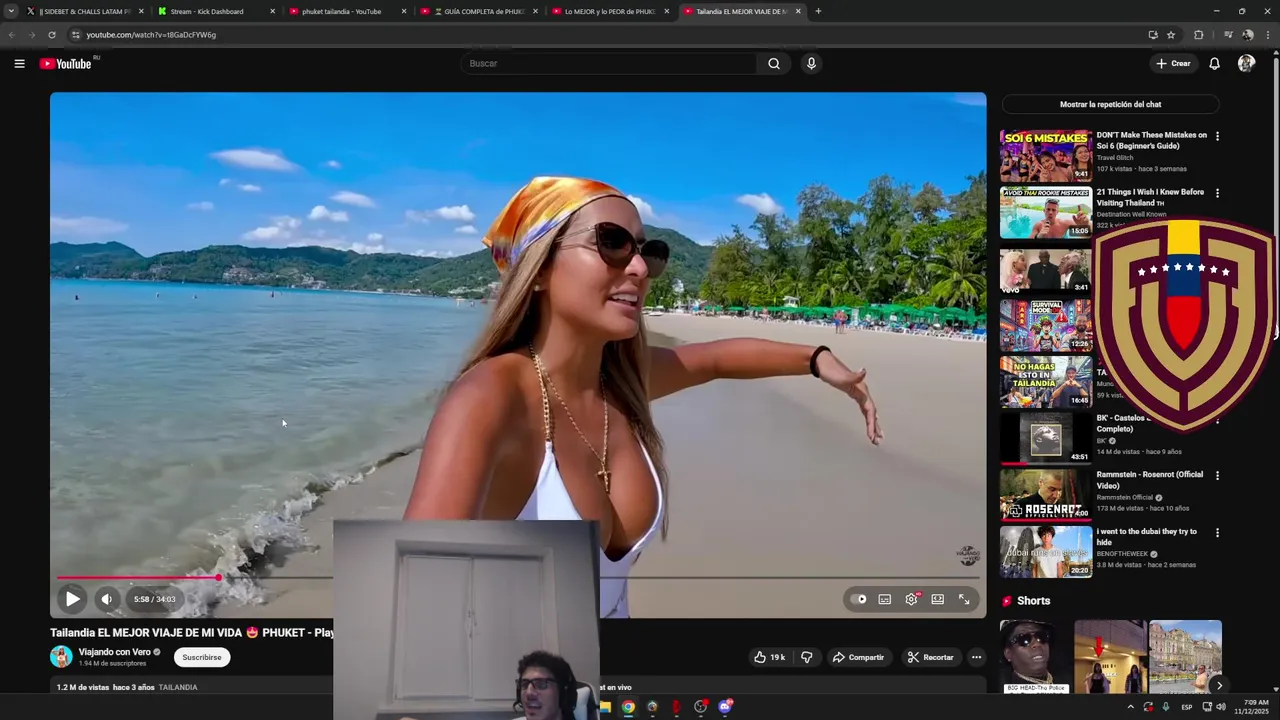This screenshot has width=1280, height=720.
Task: Open the YouTube account avatar menu
Action: tap(1246, 63)
